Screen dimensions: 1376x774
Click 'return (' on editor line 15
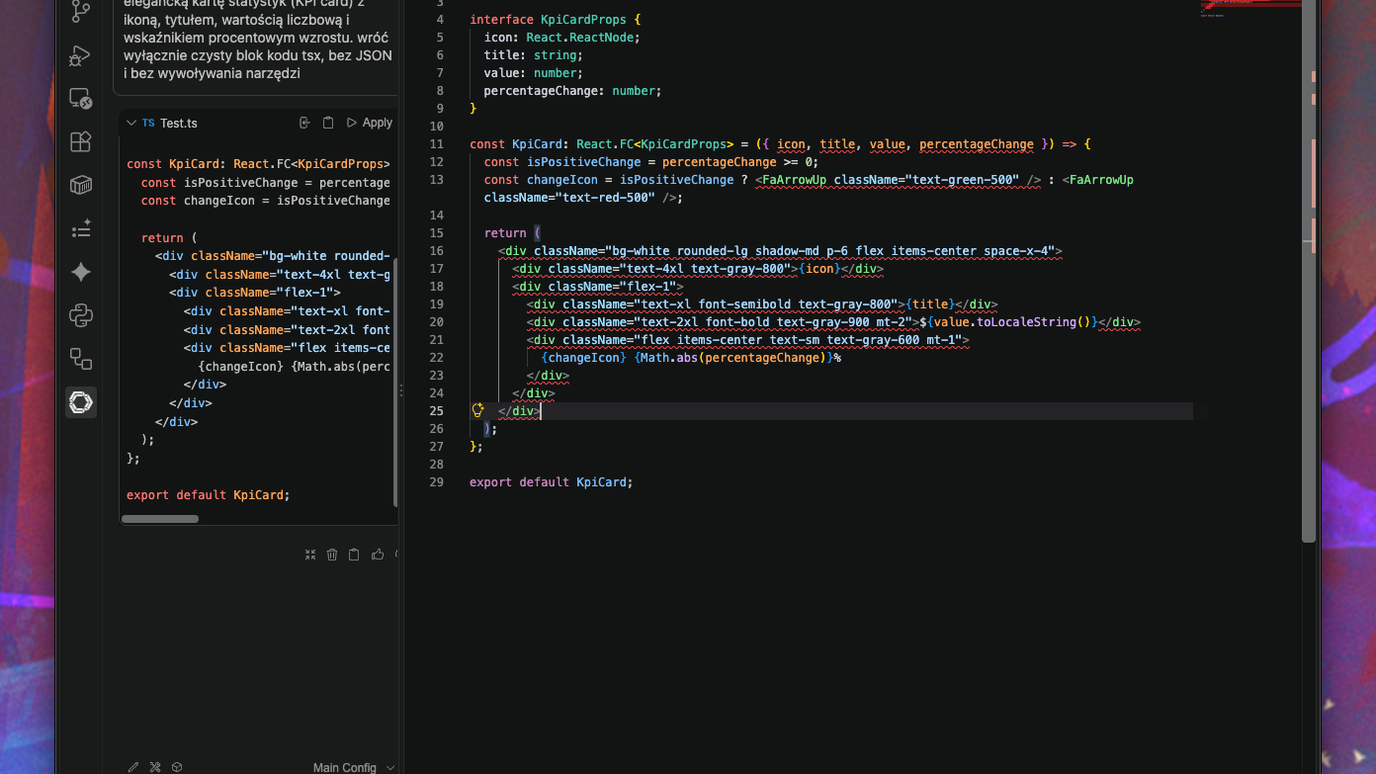[512, 233]
